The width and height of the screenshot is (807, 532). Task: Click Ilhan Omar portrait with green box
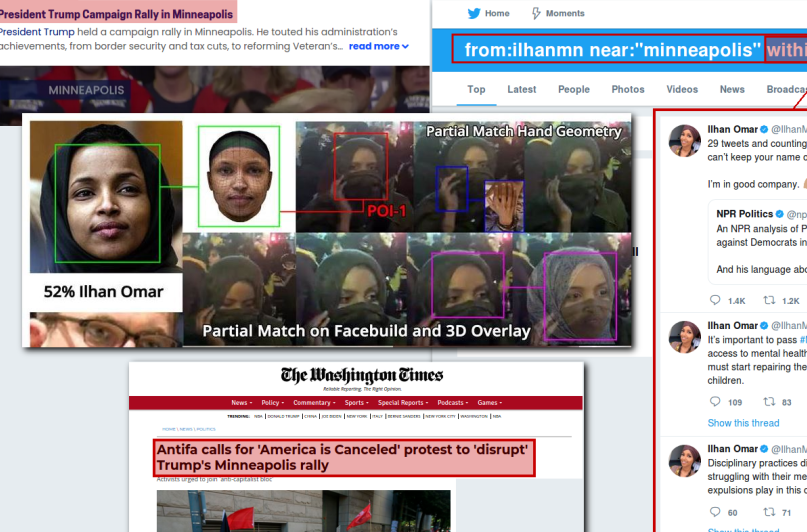click(106, 197)
